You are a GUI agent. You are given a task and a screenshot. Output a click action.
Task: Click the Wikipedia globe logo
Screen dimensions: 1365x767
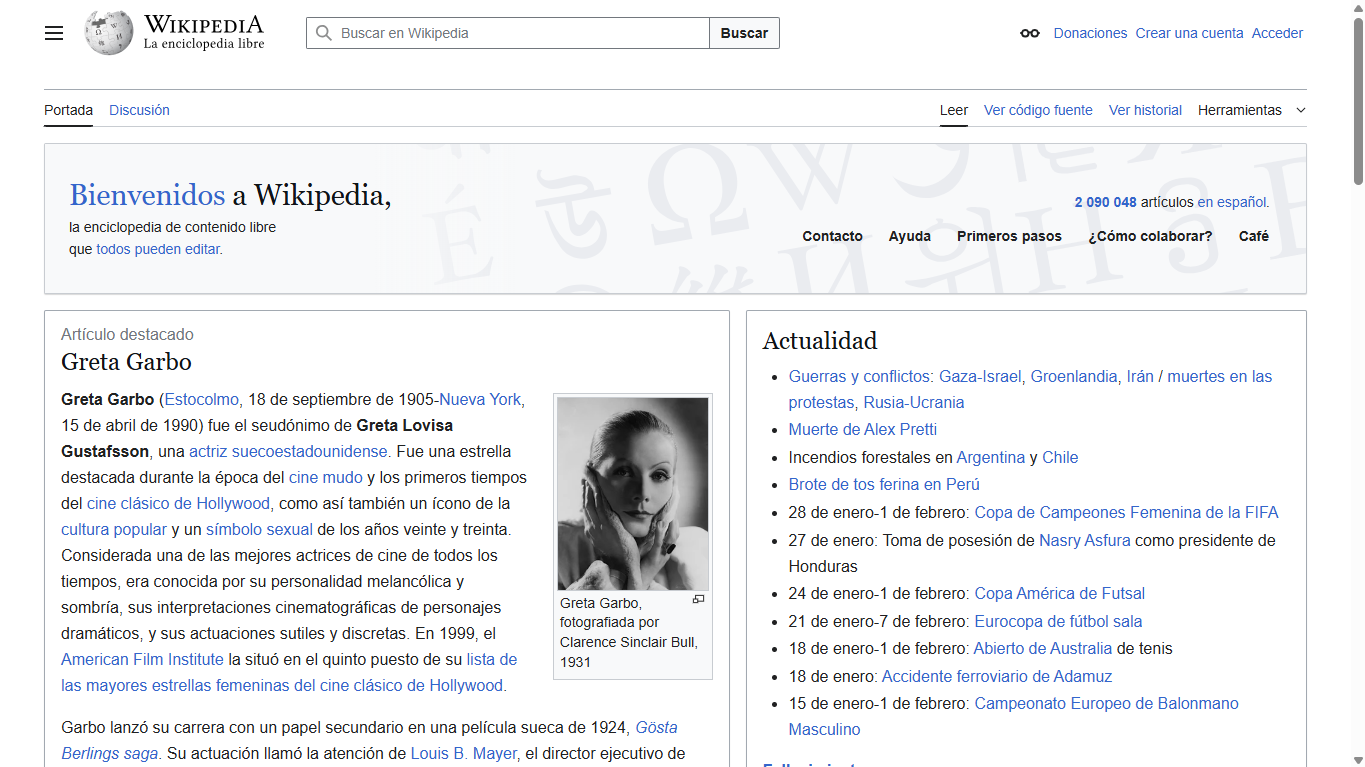point(109,33)
